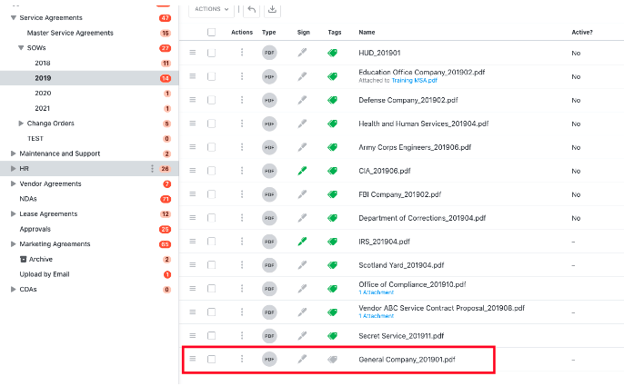This screenshot has height=386, width=624.
Task: Open the Training MSA.pdf link
Action: (414, 80)
